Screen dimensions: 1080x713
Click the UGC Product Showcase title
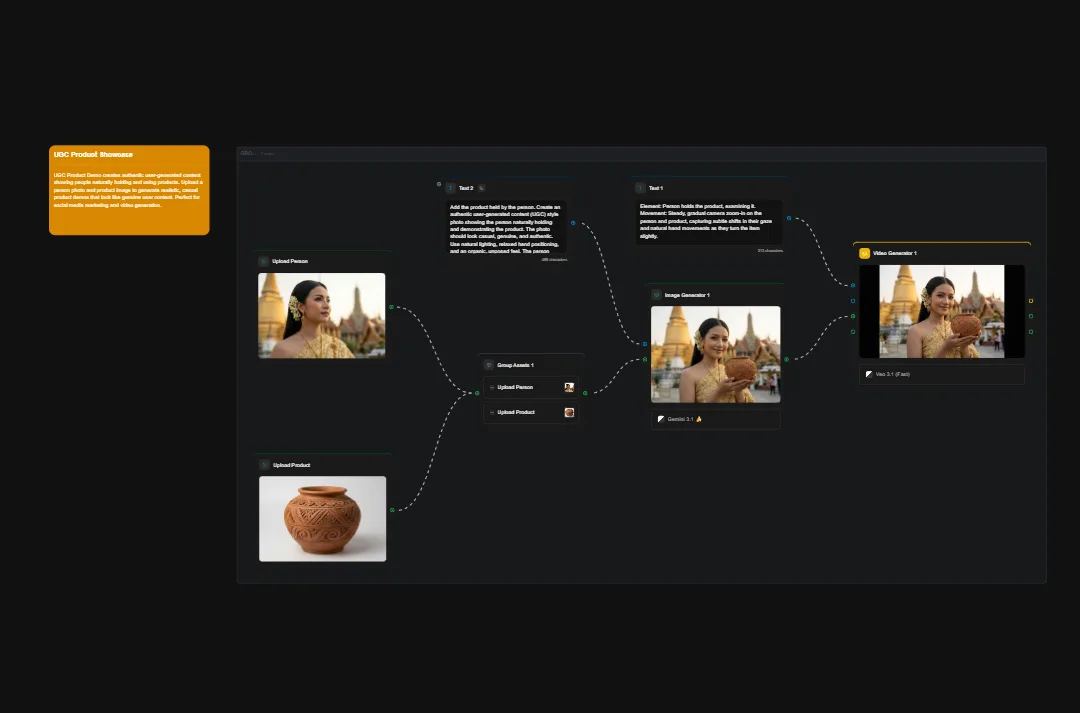pyautogui.click(x=93, y=154)
